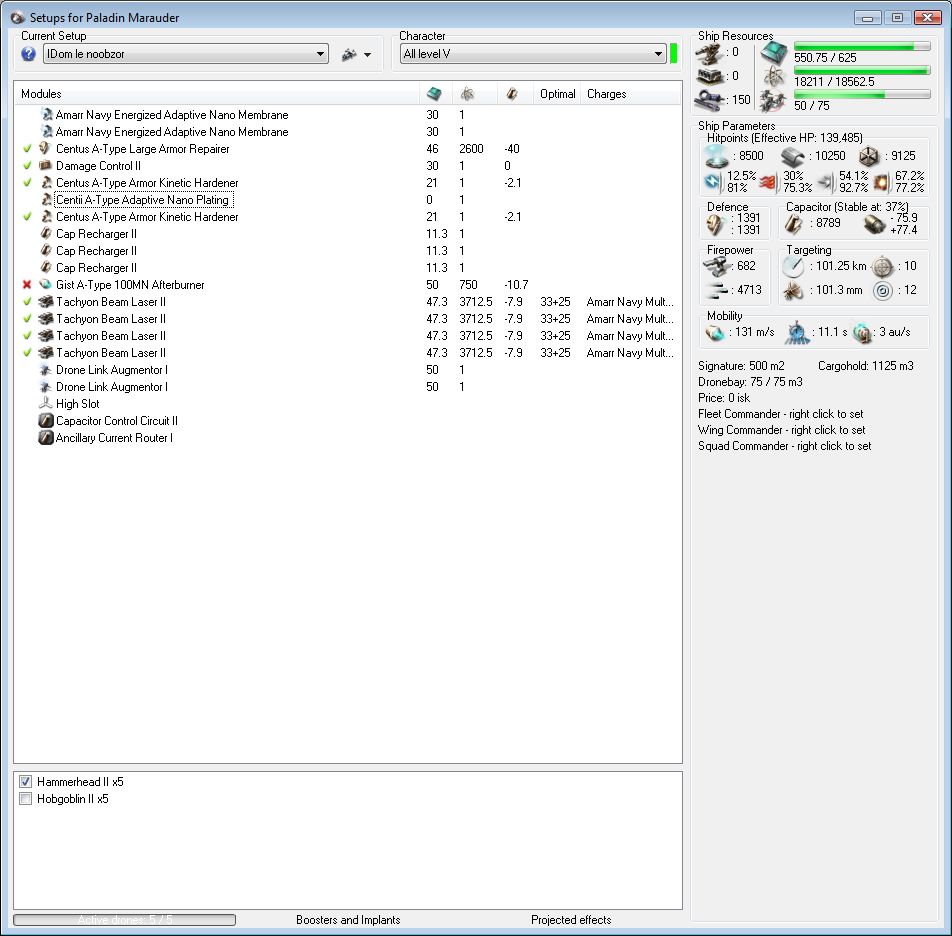Click the max velocity icon showing 131 m/s

pos(716,333)
